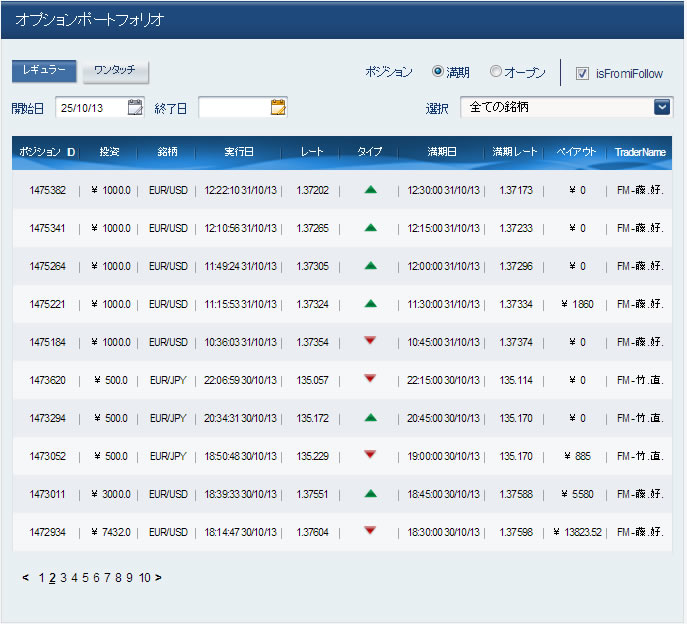Select position ID 1473620 cell
Image resolution: width=687 pixels, height=624 pixels.
(x=47, y=380)
